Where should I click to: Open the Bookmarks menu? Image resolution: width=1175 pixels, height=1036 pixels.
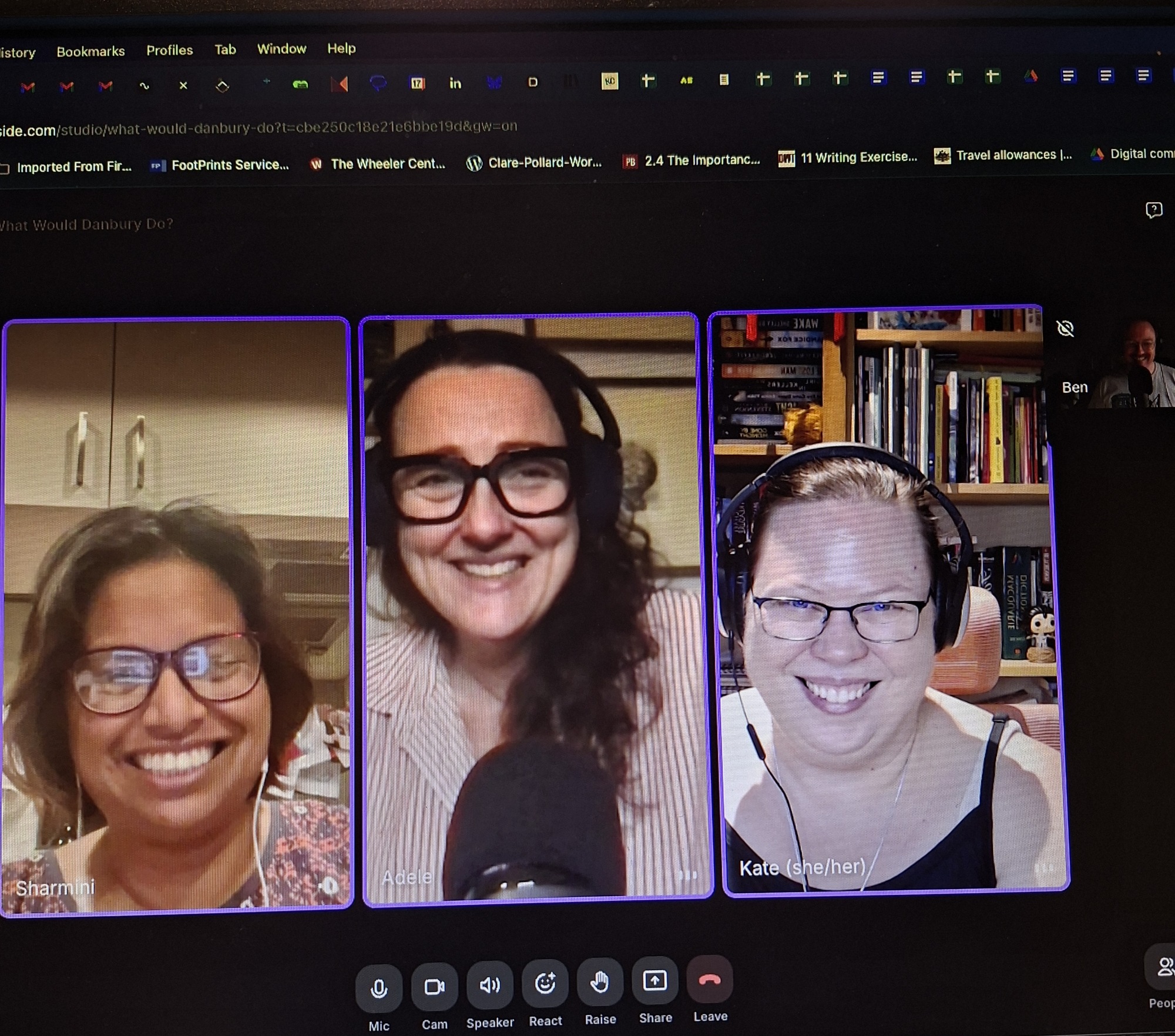(90, 51)
